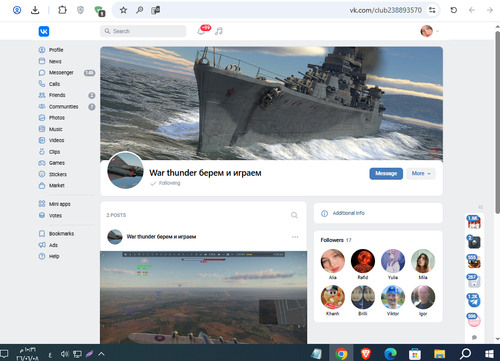Open follower Yulia's profile

point(393,261)
